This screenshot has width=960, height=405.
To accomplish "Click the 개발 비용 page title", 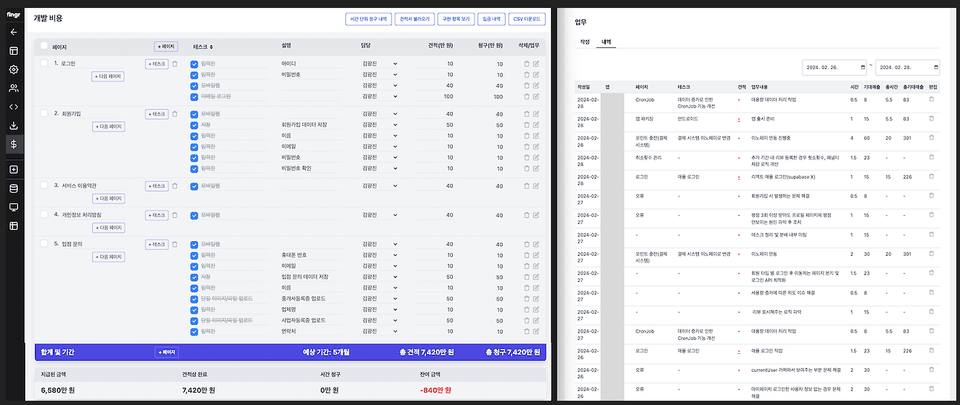I will coord(48,18).
